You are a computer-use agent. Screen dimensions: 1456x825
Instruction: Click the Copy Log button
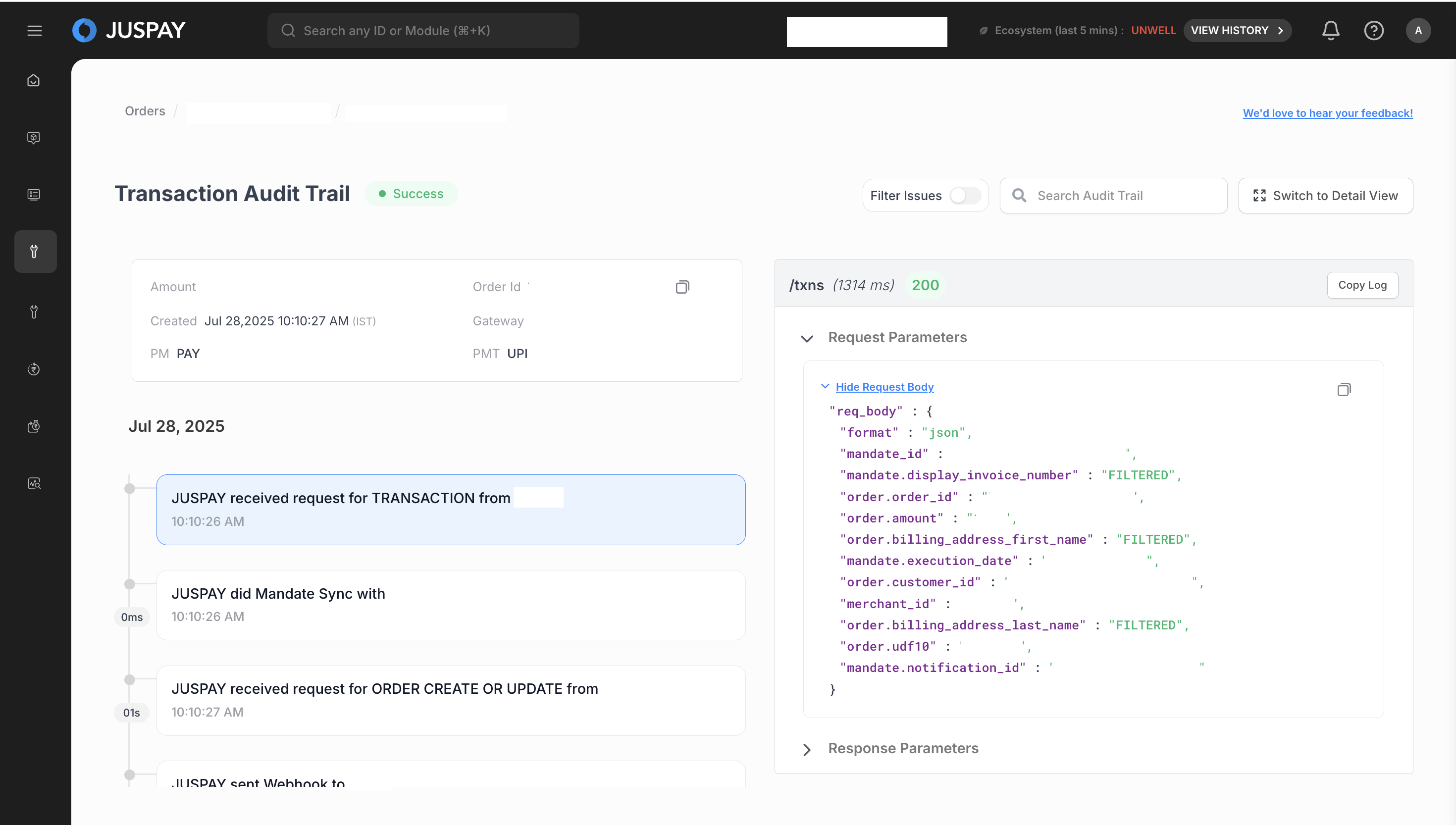click(1362, 285)
